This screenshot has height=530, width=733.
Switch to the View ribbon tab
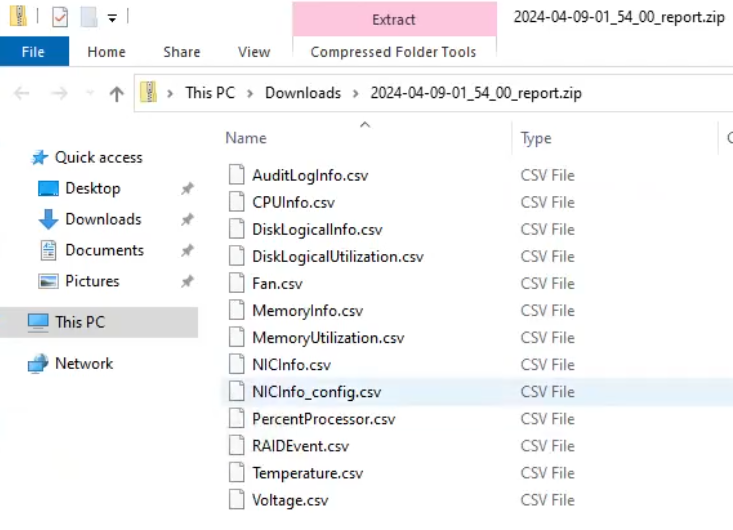254,52
